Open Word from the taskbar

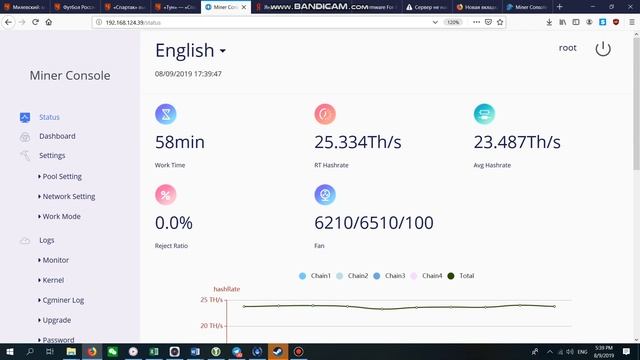(x=195, y=351)
